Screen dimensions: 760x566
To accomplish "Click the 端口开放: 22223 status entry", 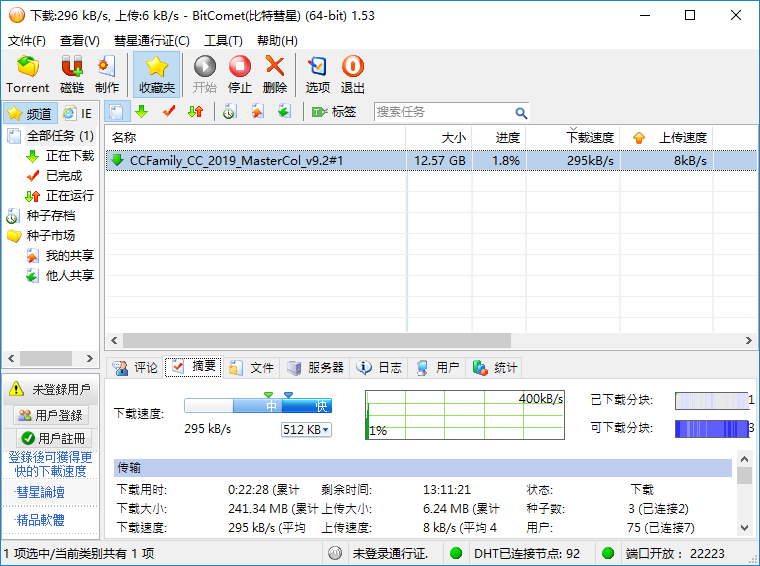I will [x=675, y=553].
